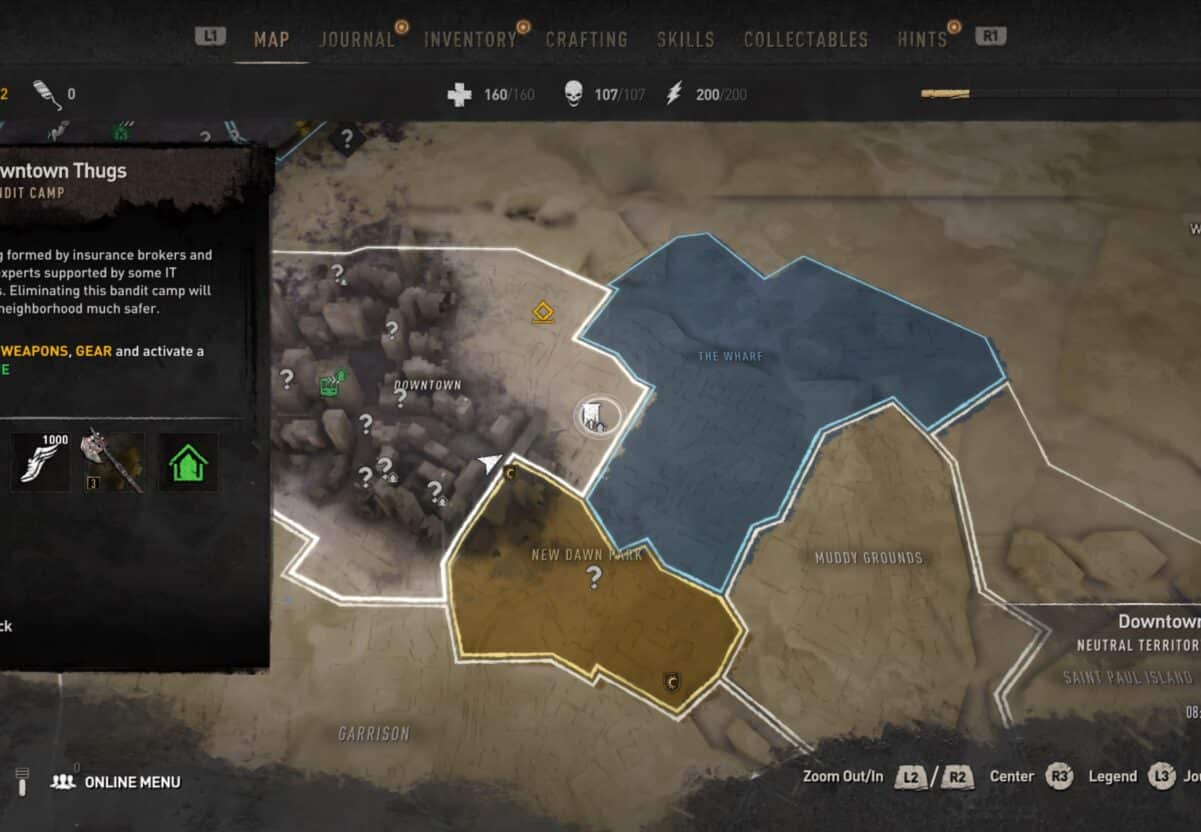Click the skull immunity stat icon
This screenshot has width=1201, height=832.
(x=573, y=95)
